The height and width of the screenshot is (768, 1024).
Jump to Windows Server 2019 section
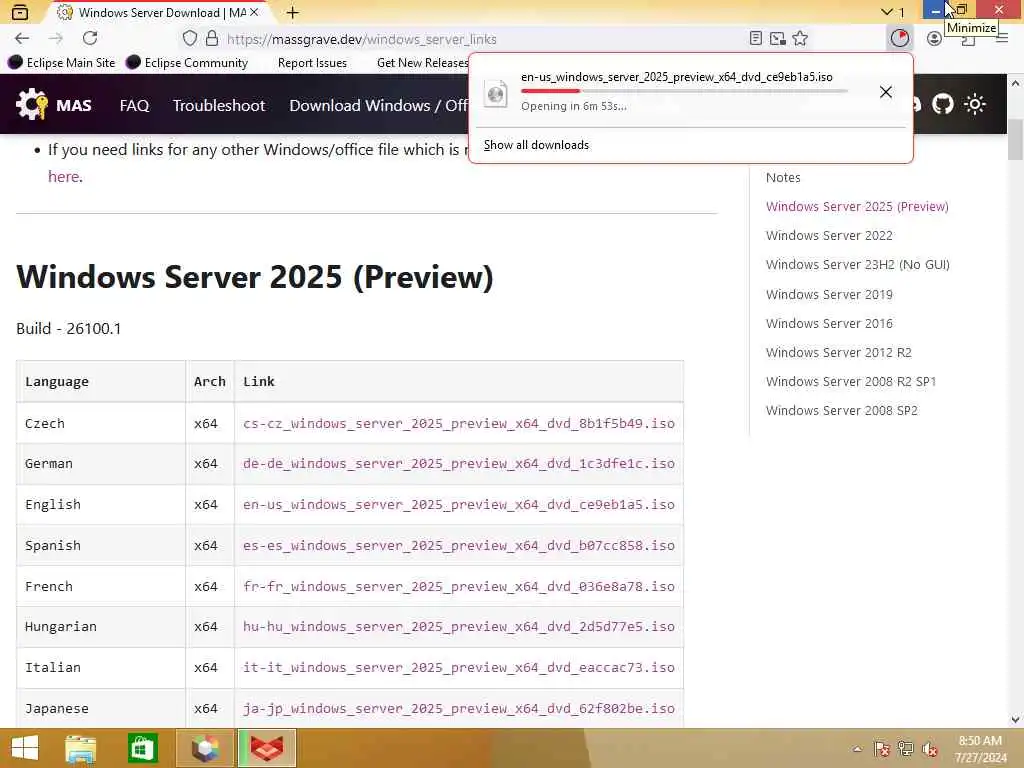pos(829,295)
